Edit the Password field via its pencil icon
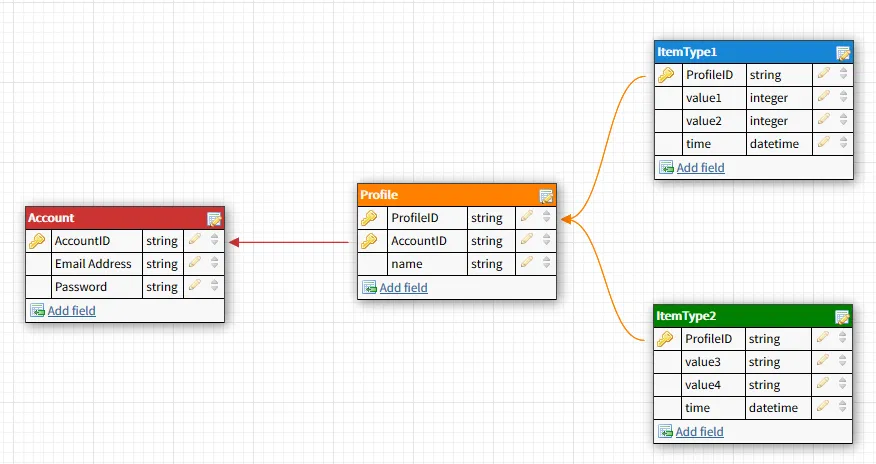The width and height of the screenshot is (876, 464). [194, 285]
